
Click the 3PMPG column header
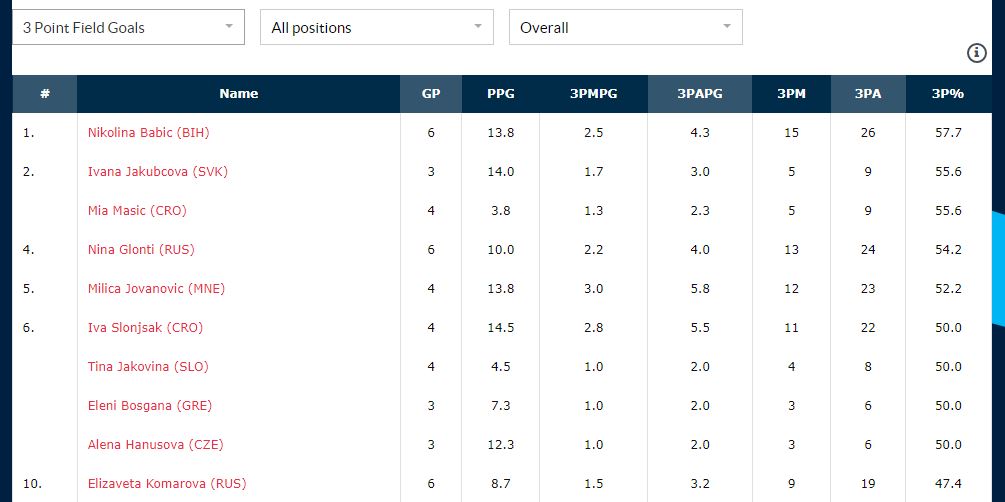594,94
